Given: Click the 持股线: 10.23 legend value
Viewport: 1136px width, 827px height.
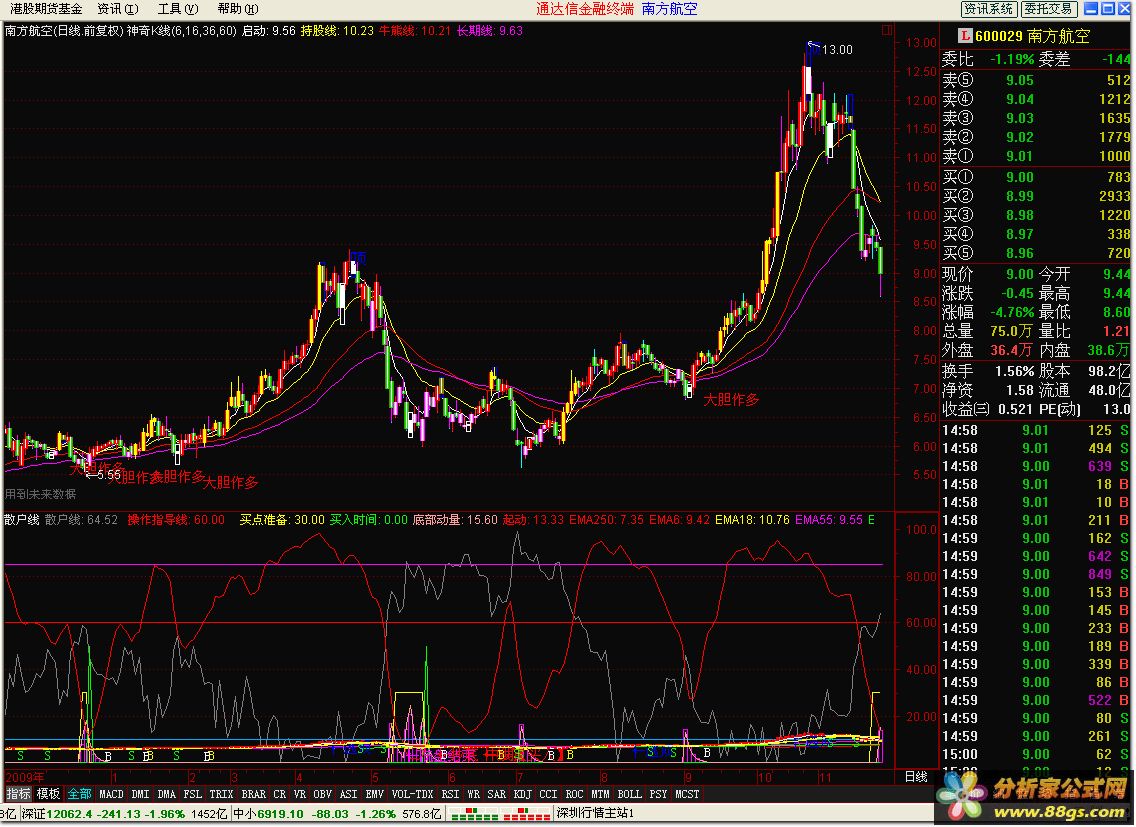Looking at the screenshot, I should point(337,30).
